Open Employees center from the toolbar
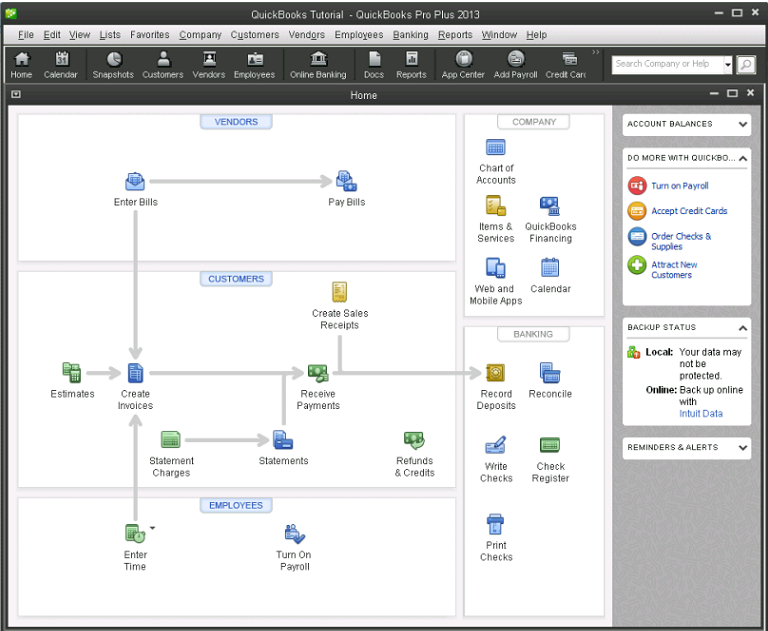Image resolution: width=768 pixels, height=631 pixels. pyautogui.click(x=255, y=65)
